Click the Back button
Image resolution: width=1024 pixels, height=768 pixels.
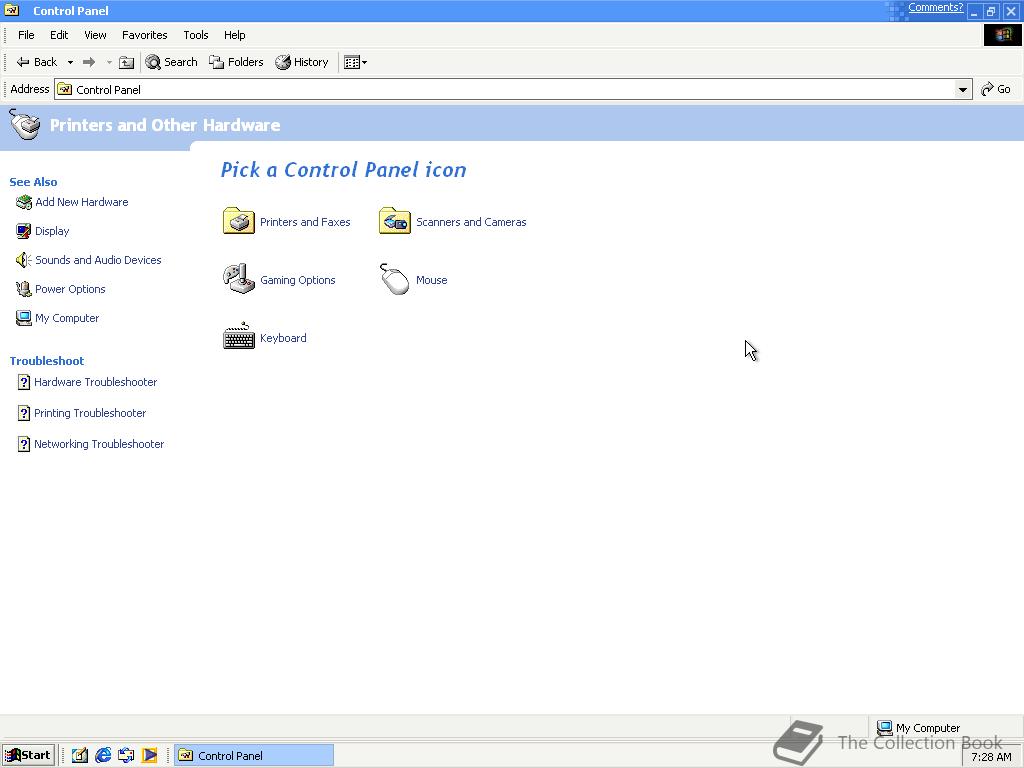pos(37,62)
